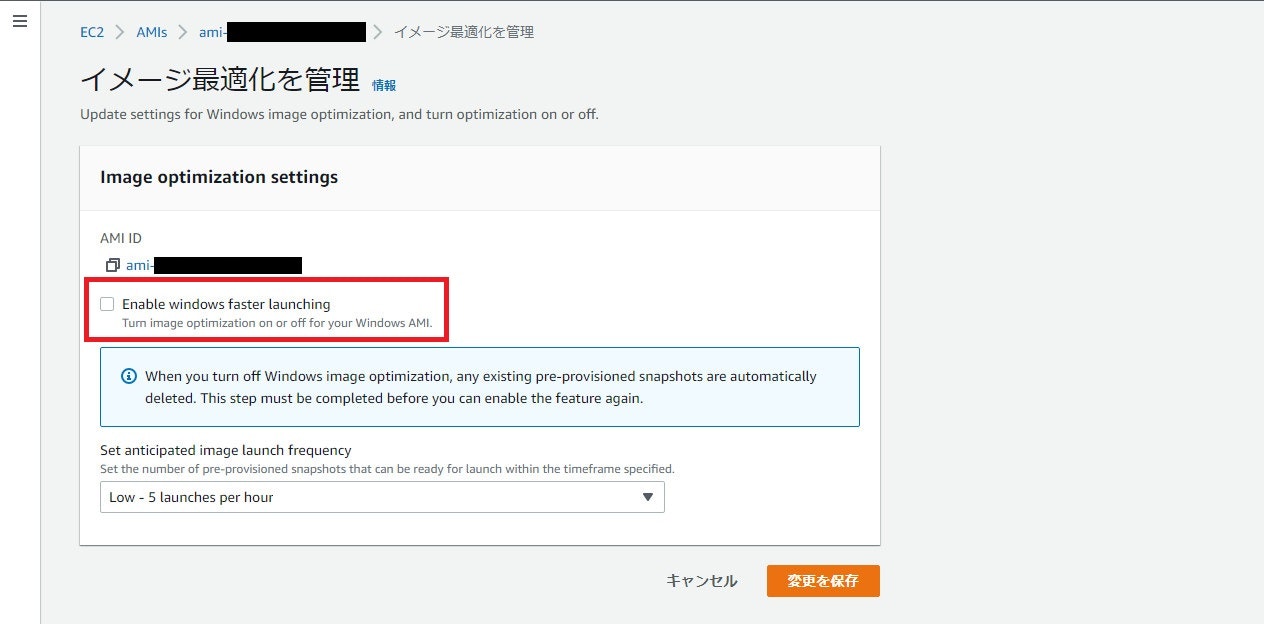Viewport: 1264px width, 624px height.
Task: Go to AMIs breadcrumb link
Action: click(x=153, y=32)
